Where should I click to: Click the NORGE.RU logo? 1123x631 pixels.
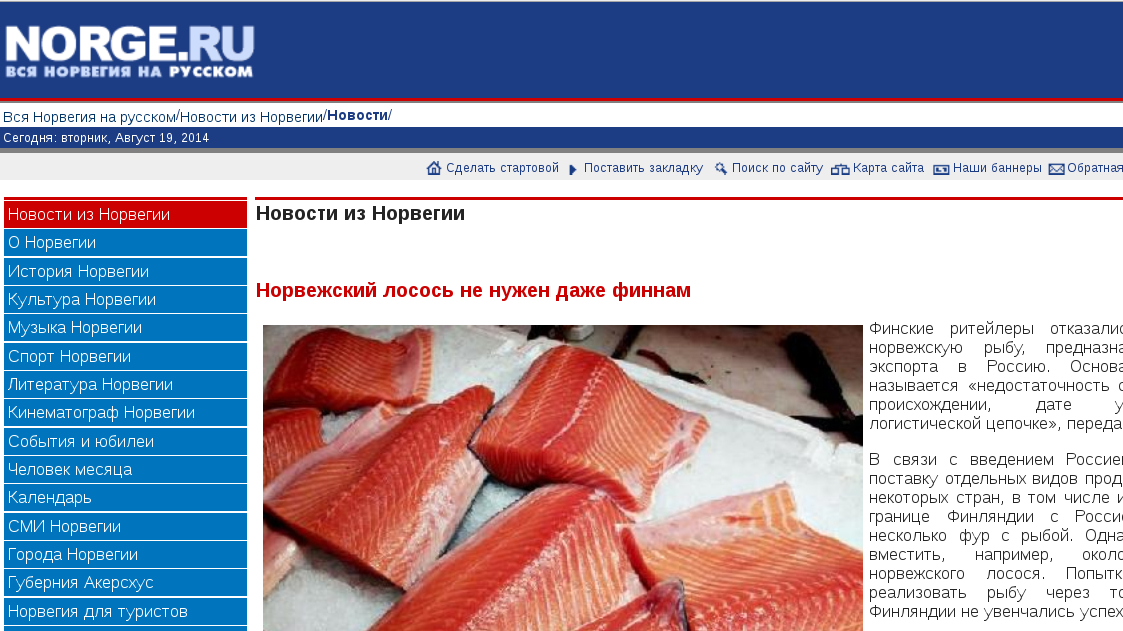coord(130,51)
